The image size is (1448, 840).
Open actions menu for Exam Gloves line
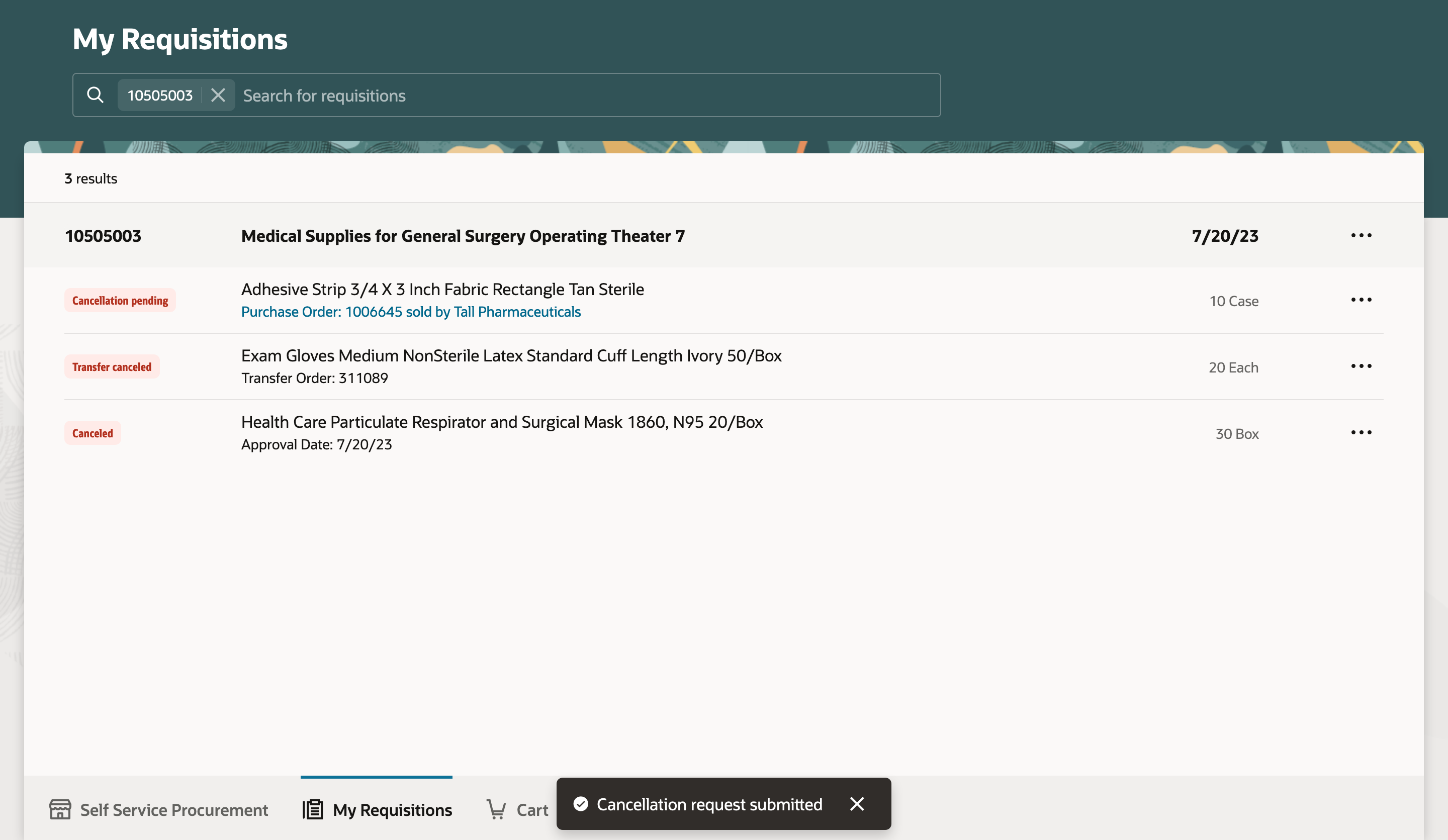point(1361,366)
